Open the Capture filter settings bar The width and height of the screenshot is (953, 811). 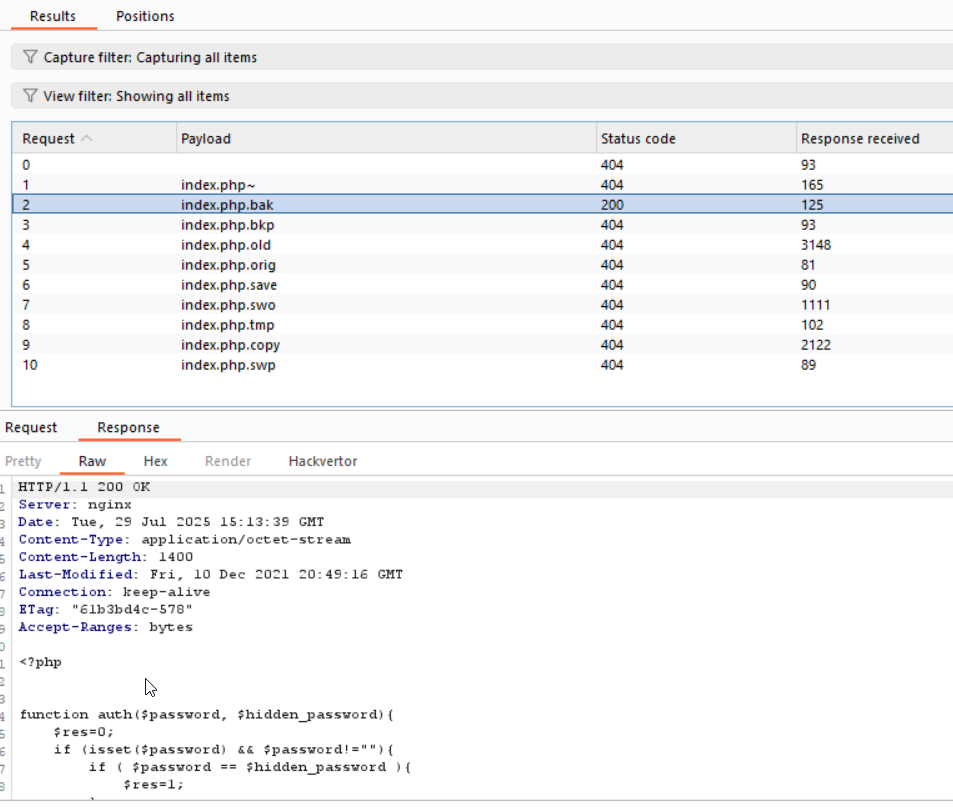[480, 58]
